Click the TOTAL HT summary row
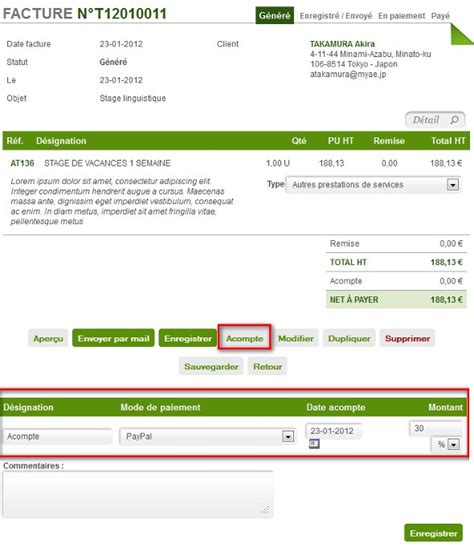Image resolution: width=474 pixels, height=547 pixels. [396, 262]
